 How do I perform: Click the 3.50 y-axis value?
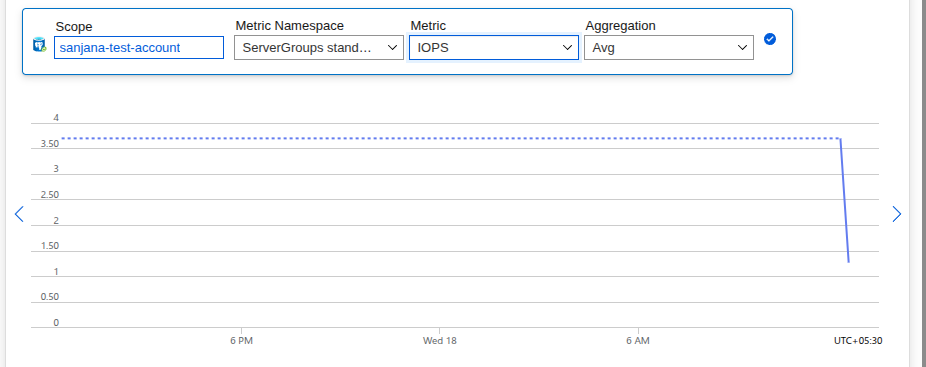pos(50,144)
